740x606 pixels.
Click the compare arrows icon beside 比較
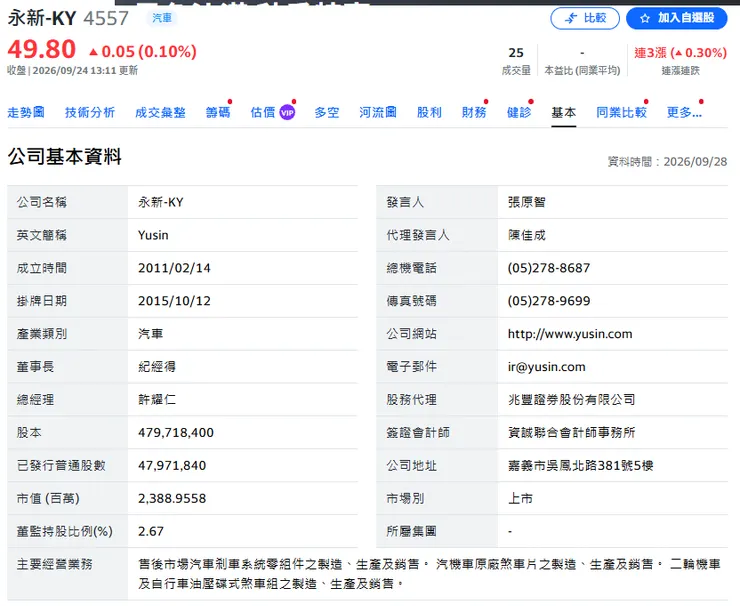click(571, 18)
